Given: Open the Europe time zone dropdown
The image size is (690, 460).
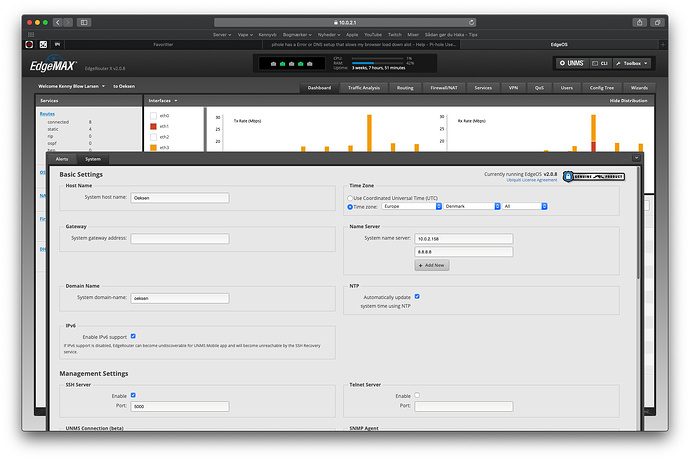Looking at the screenshot, I should pos(409,206).
